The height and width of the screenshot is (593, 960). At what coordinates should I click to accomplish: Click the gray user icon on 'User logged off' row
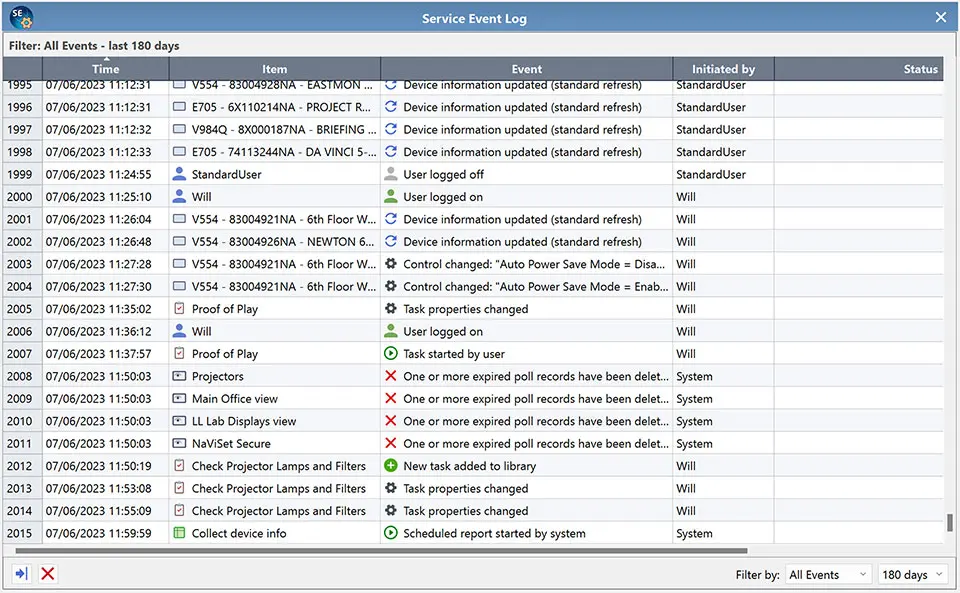click(391, 174)
